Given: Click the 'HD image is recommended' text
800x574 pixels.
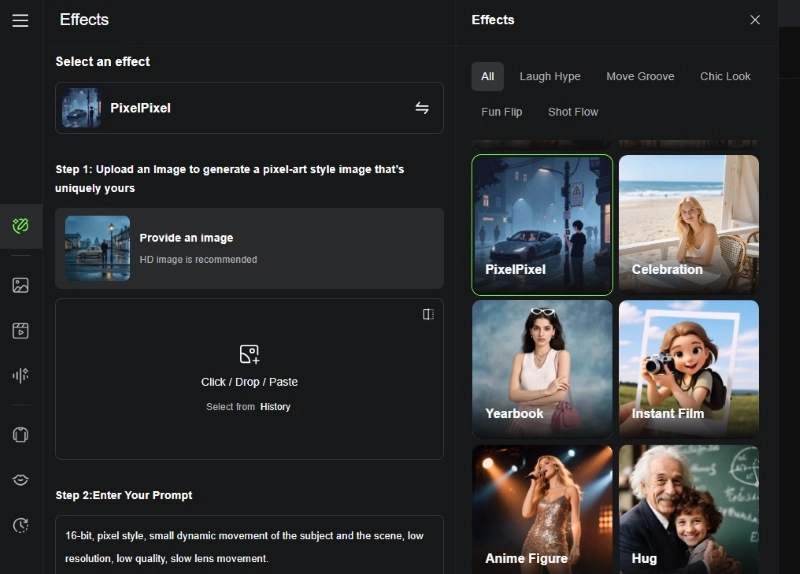Looking at the screenshot, I should [198, 260].
